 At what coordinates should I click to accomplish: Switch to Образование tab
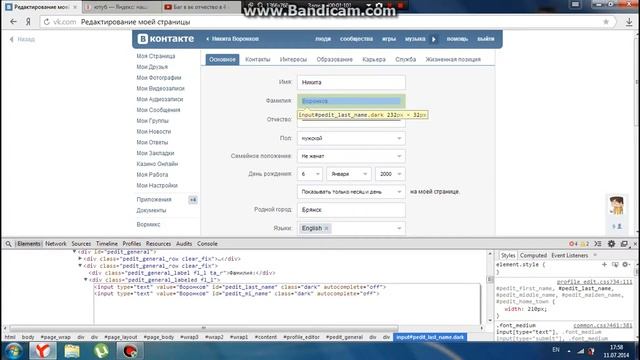click(334, 60)
